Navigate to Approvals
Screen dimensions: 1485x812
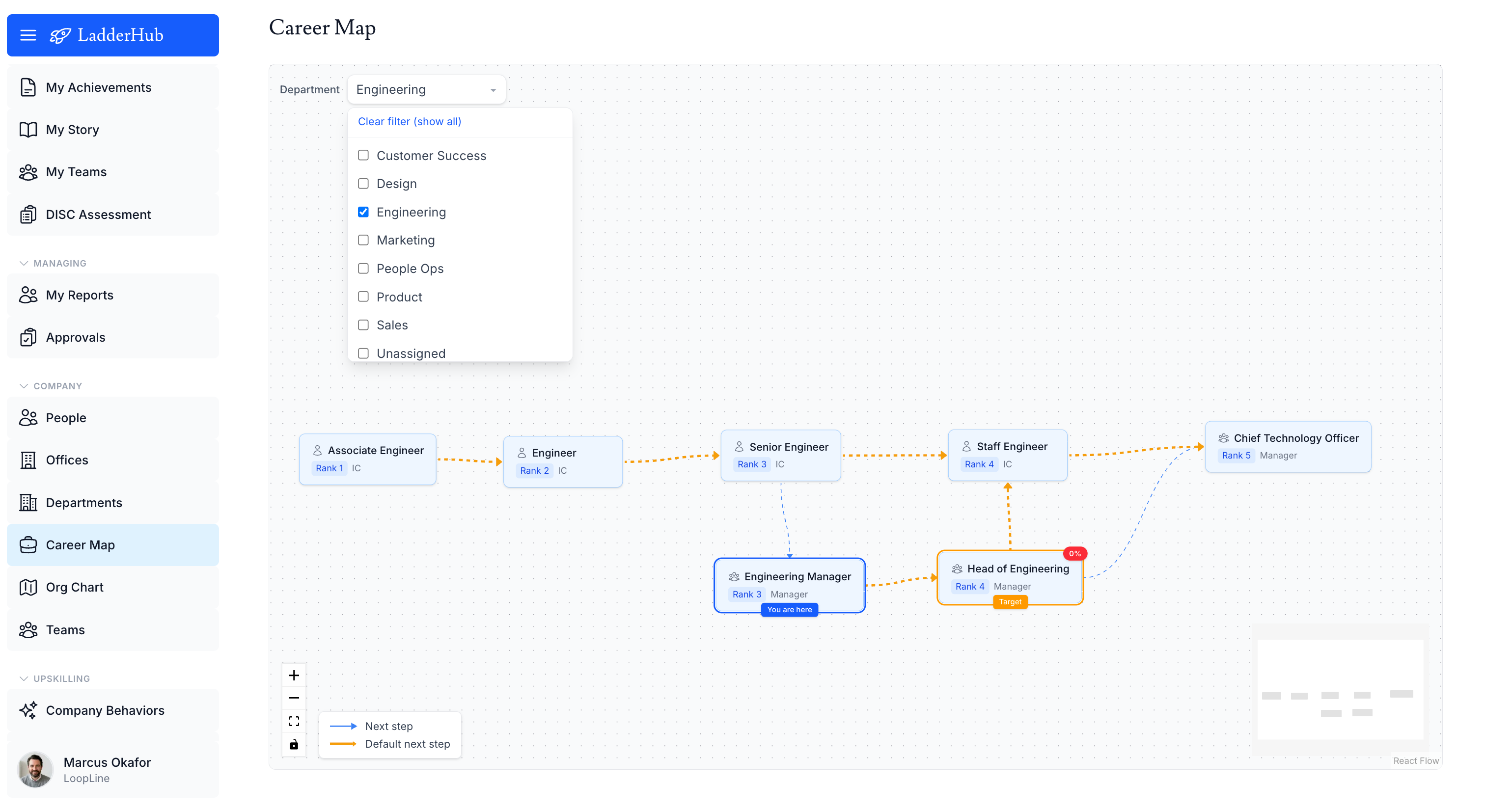[113, 337]
